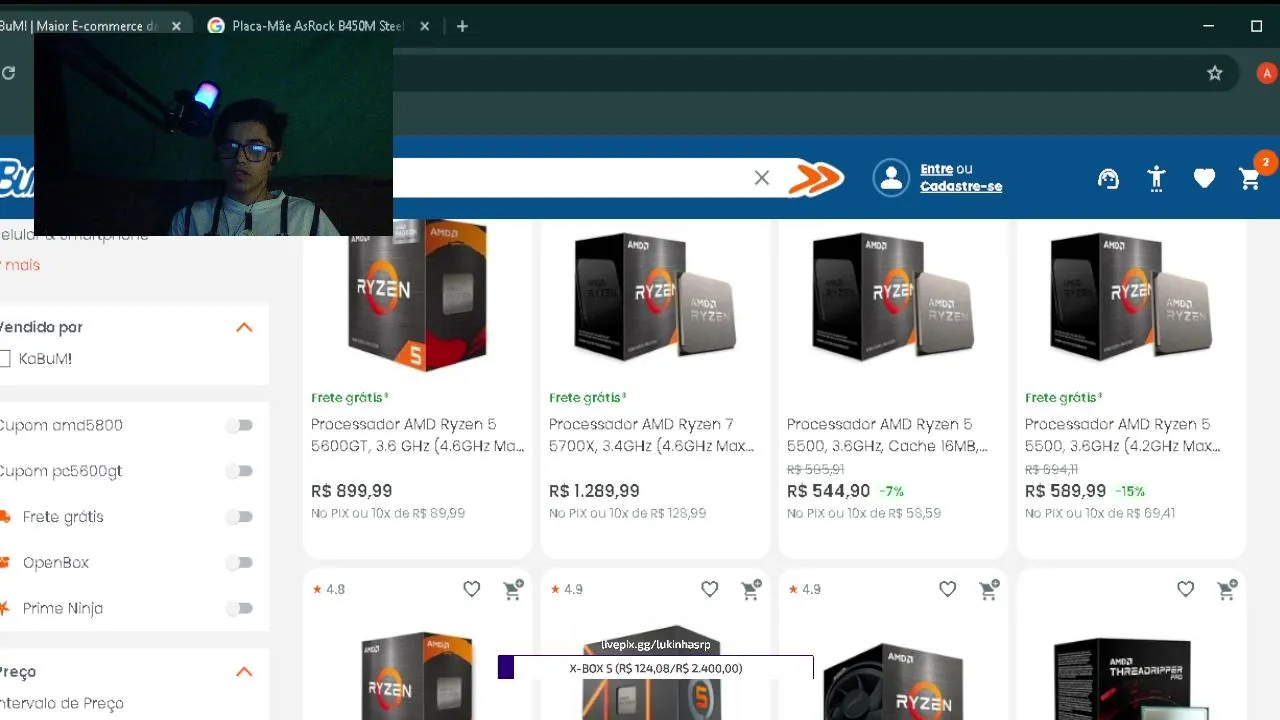
Task: Click the -15% discount badge
Action: click(x=1131, y=492)
